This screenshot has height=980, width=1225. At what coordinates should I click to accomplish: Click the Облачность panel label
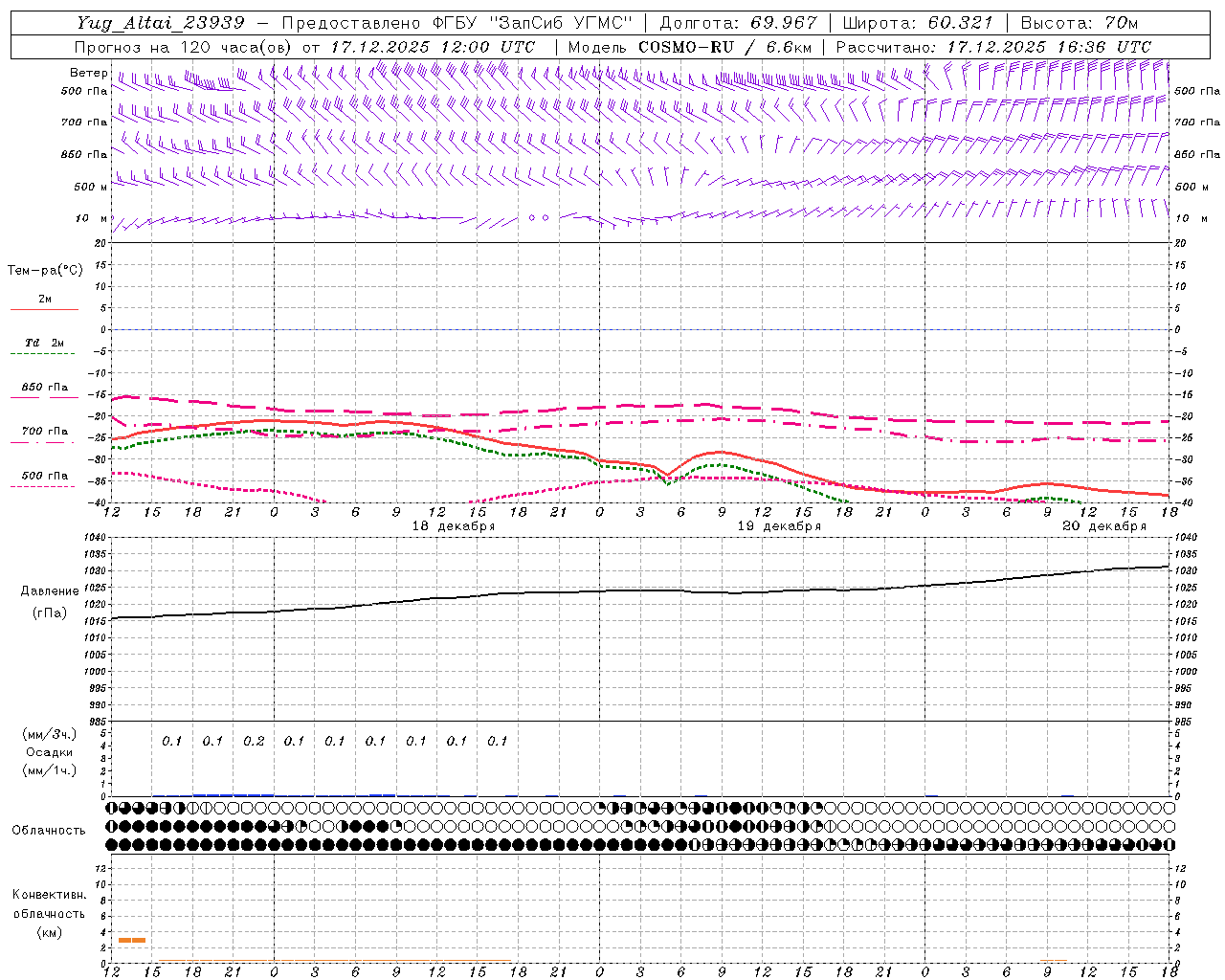coord(49,831)
